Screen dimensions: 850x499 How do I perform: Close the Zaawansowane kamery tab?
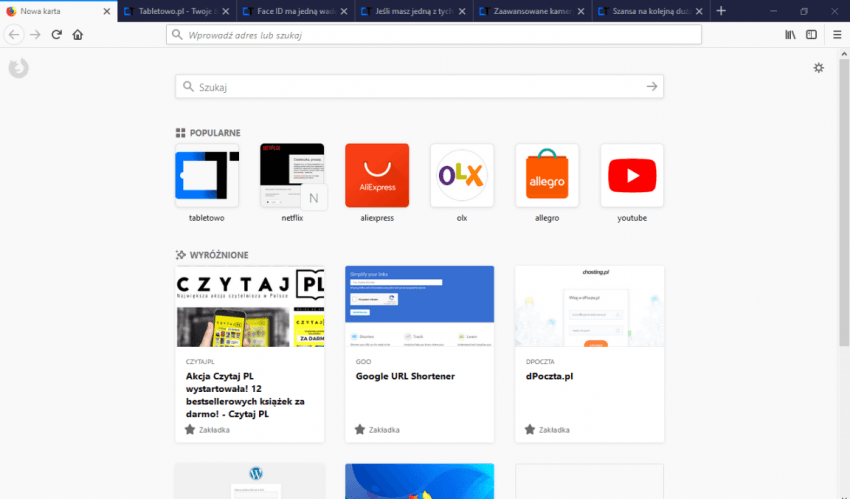tap(581, 11)
